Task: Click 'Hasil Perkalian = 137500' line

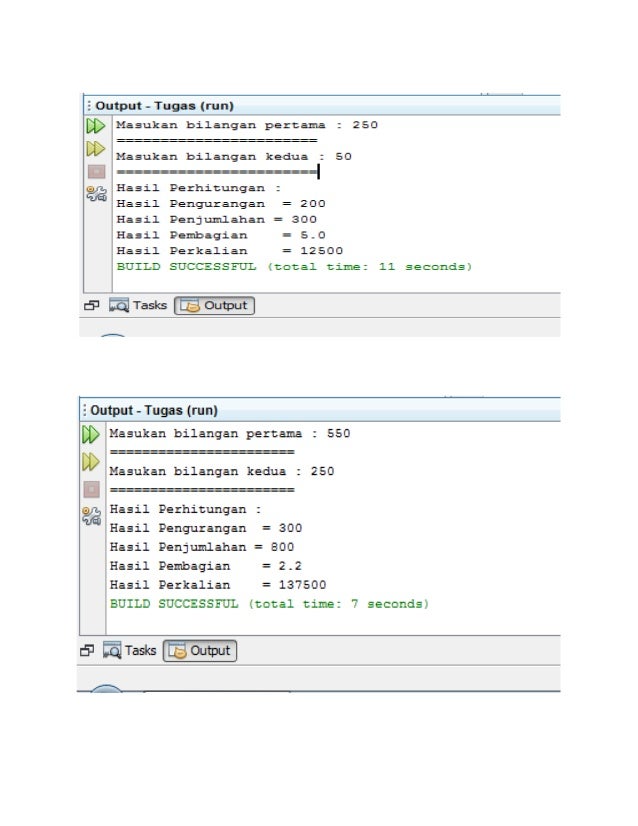Action: (218, 585)
